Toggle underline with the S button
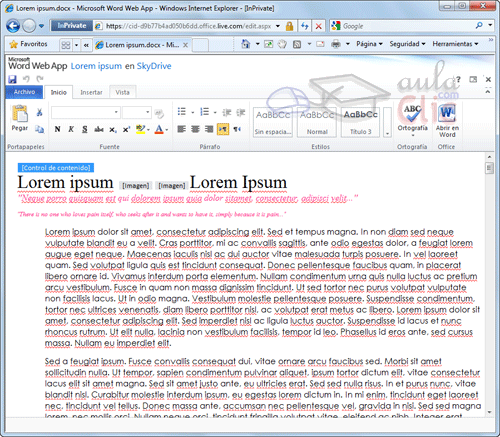 click(x=85, y=129)
